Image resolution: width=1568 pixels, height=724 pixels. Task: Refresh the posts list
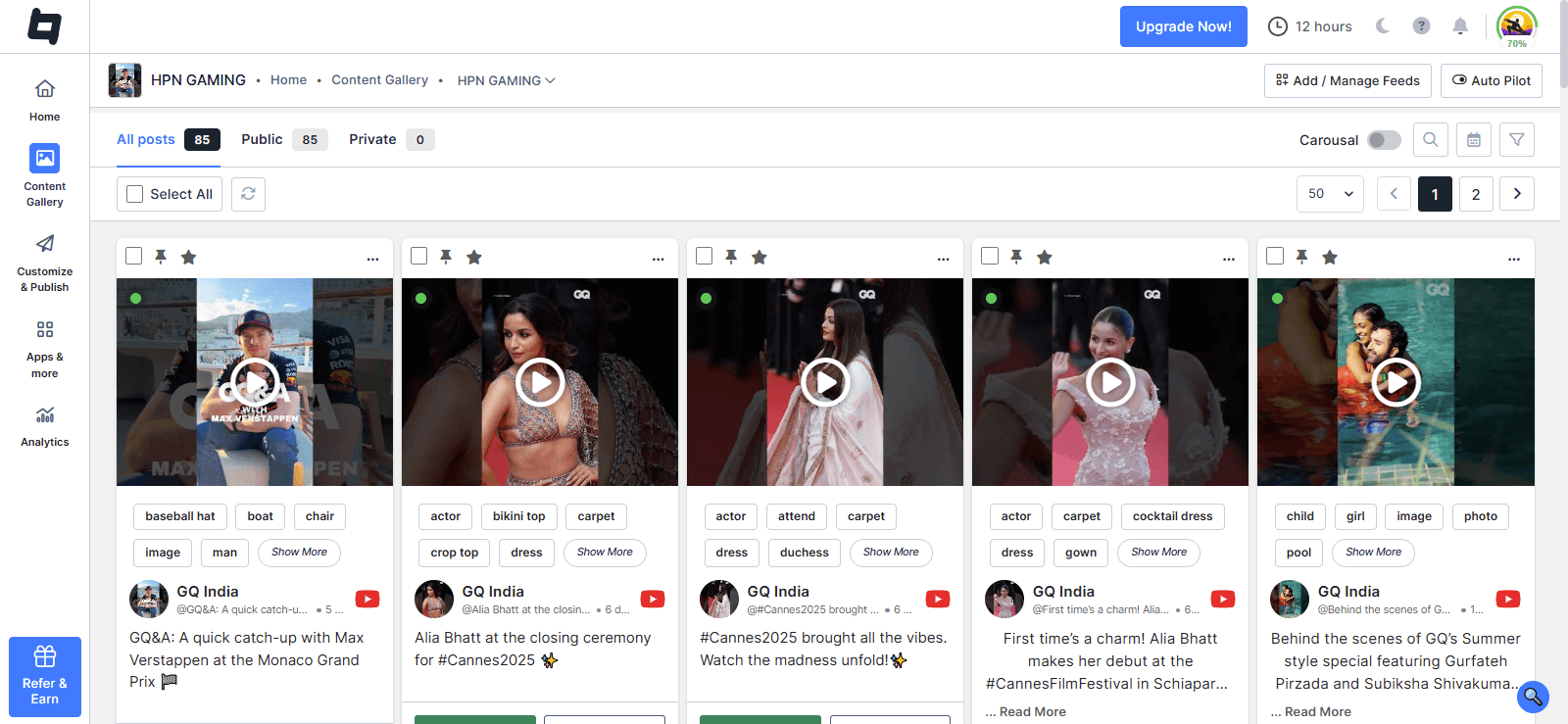[x=248, y=194]
